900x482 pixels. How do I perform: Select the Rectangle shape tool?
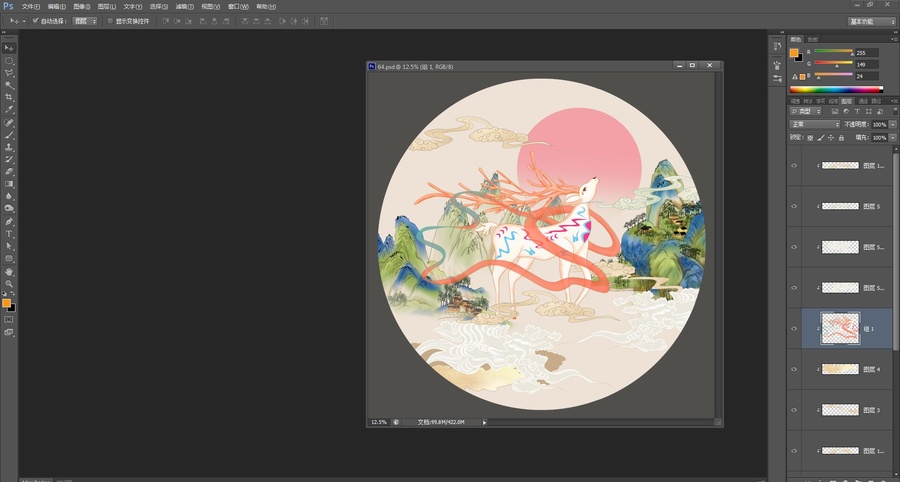point(9,259)
